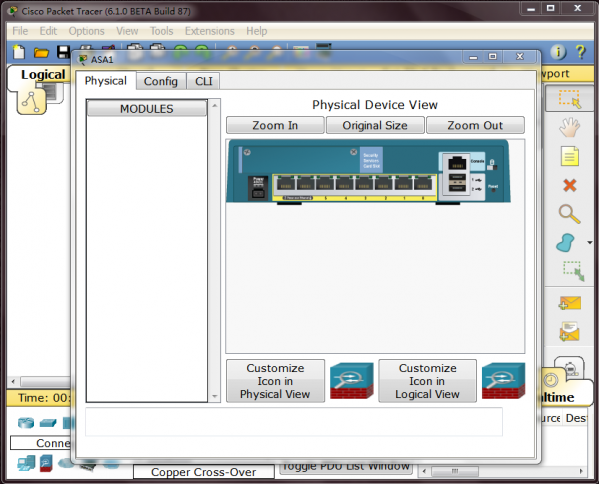Pick the Inspect magnifier tool
Viewport: 599px width, 484px height.
(x=570, y=214)
